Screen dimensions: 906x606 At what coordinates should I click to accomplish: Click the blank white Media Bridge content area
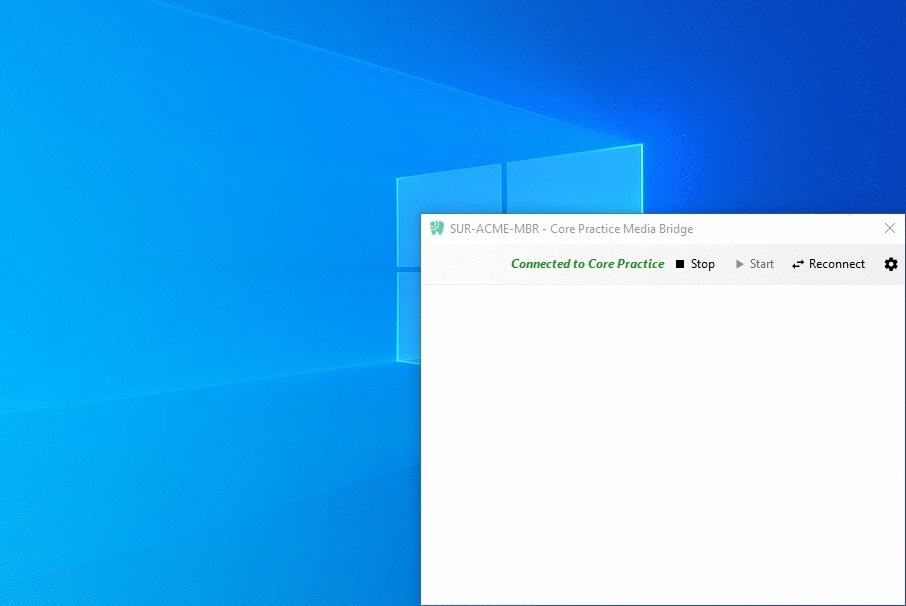tap(663, 445)
